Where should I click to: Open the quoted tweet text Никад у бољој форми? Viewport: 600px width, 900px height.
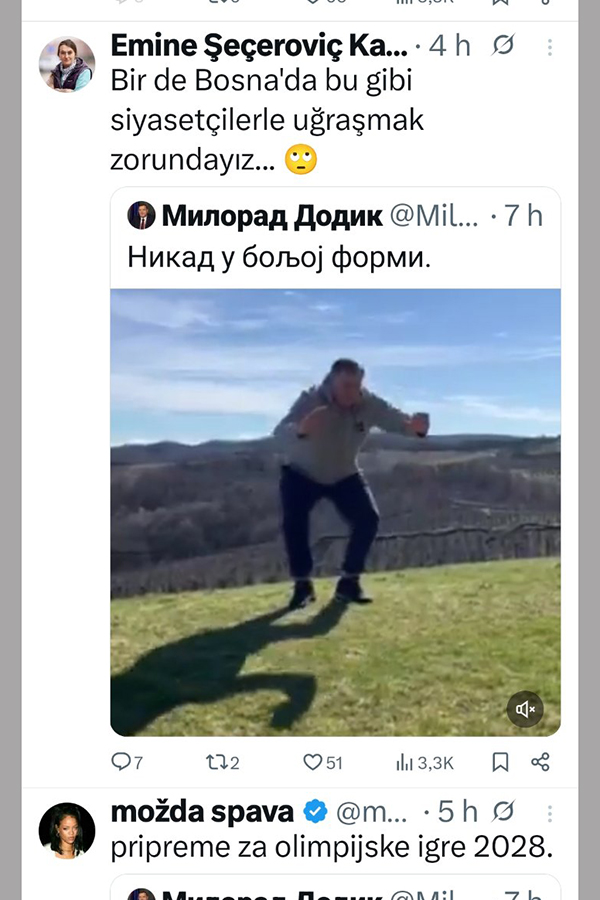(279, 257)
